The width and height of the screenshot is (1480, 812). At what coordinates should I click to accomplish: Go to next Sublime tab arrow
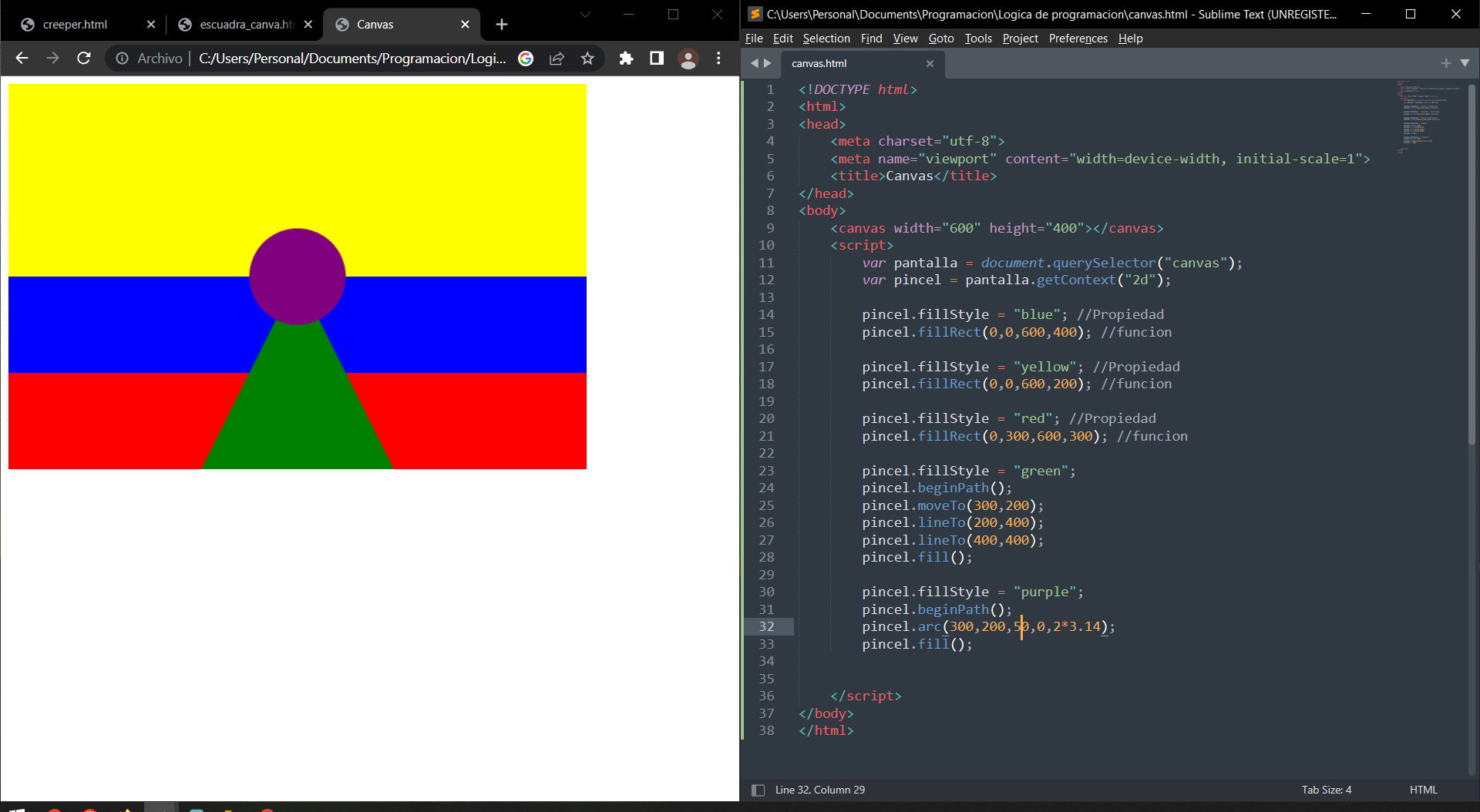coord(767,63)
